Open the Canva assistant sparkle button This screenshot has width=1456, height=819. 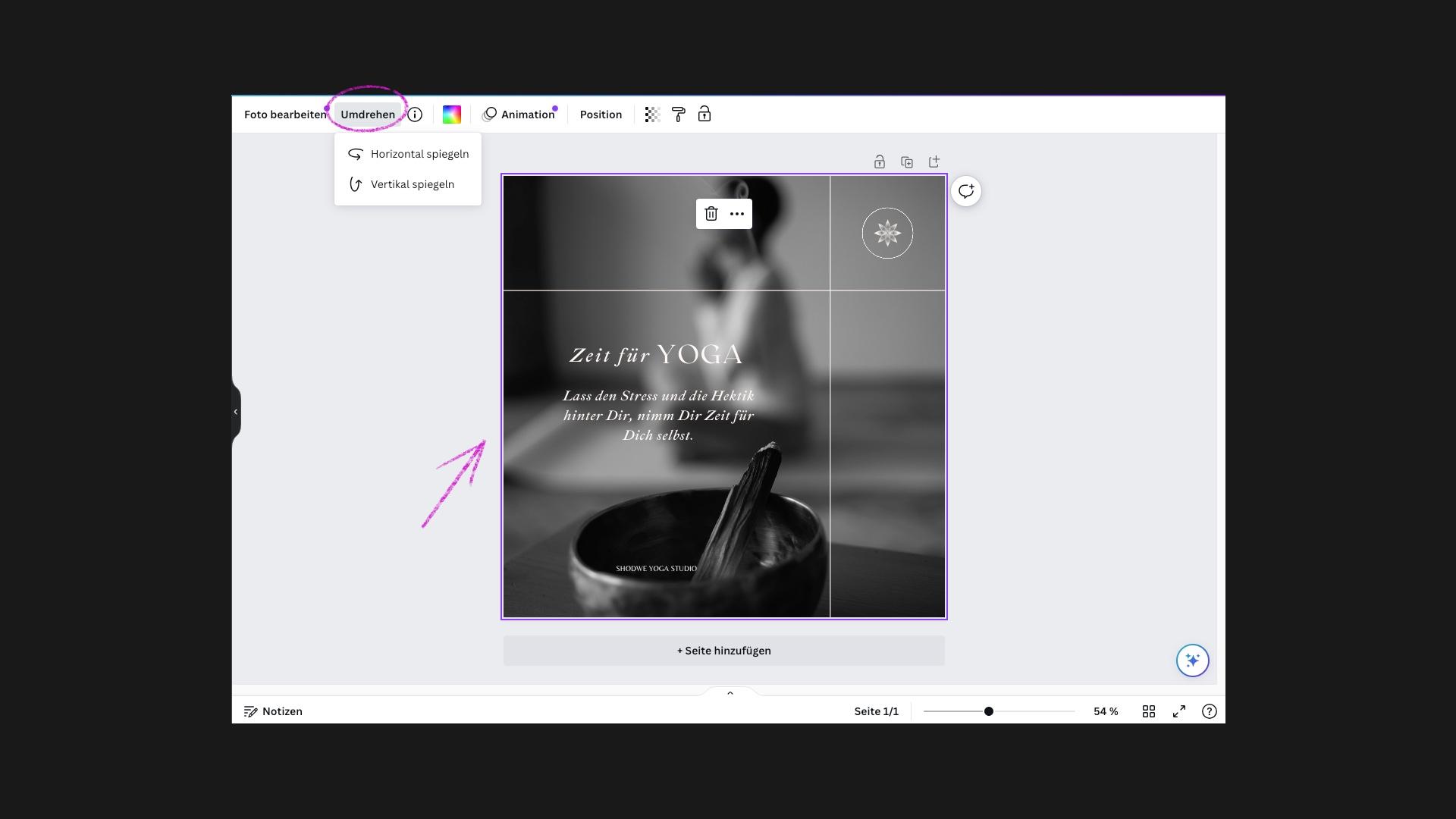tap(1192, 661)
